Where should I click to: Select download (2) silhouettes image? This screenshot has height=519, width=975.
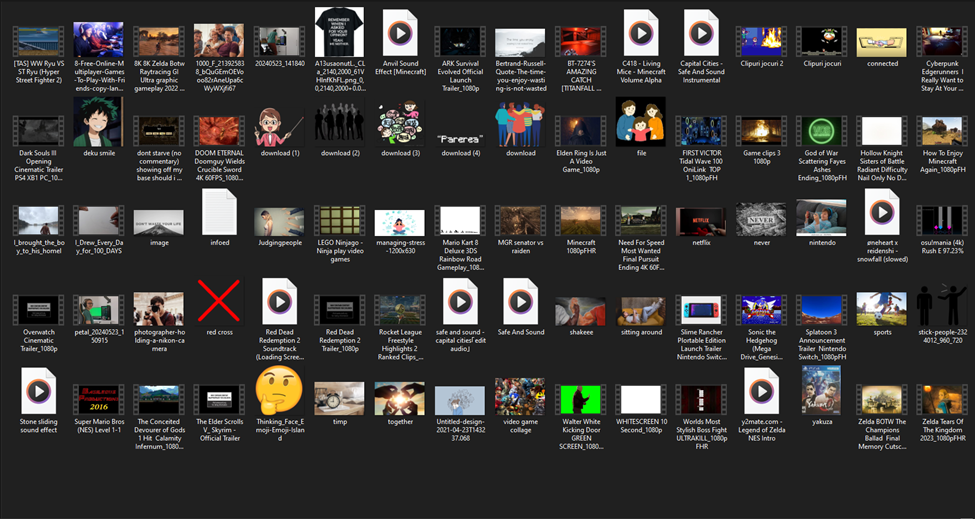pos(340,122)
